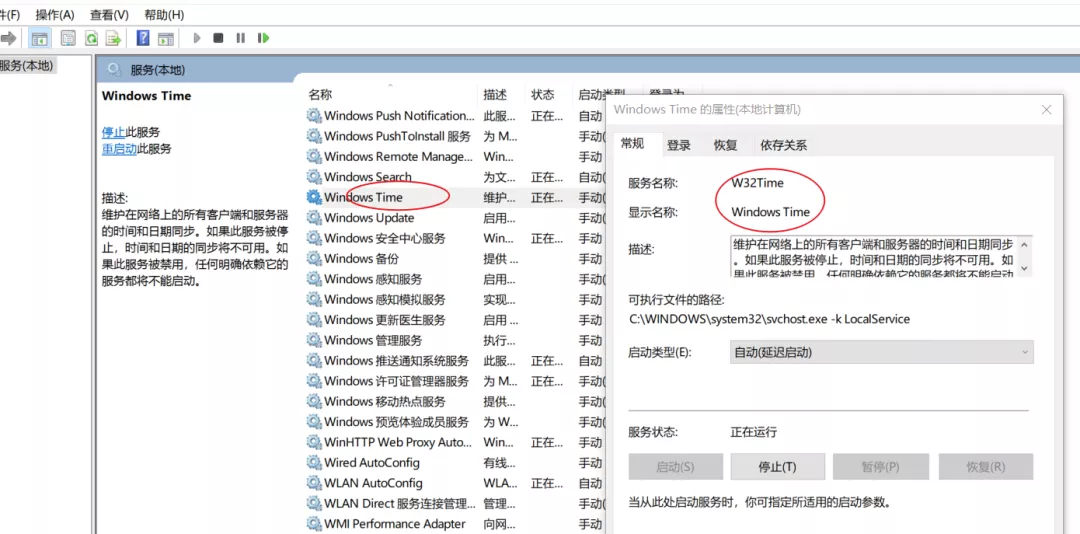The width and height of the screenshot is (1080, 534).
Task: Select the Windows 更新医生服务 row
Action: point(455,320)
